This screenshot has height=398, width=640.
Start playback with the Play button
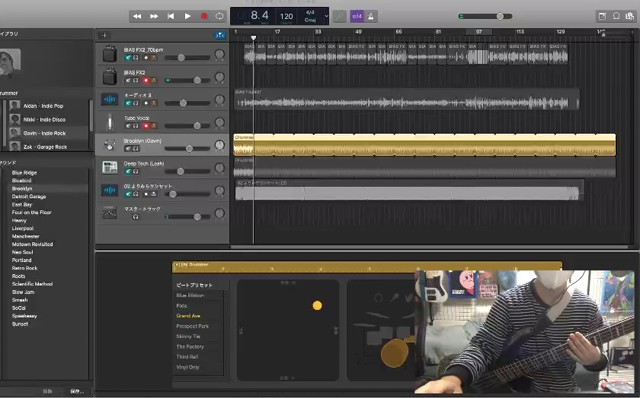(187, 16)
